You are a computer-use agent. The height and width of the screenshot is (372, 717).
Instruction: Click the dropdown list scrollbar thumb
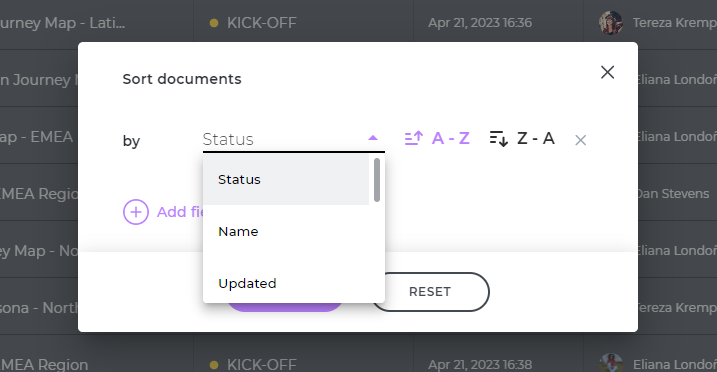point(377,180)
